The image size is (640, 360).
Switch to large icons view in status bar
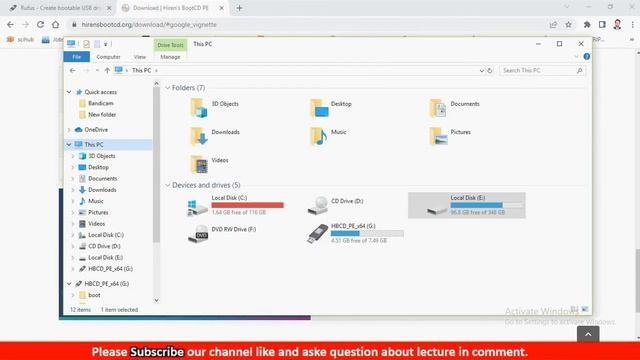click(585, 309)
